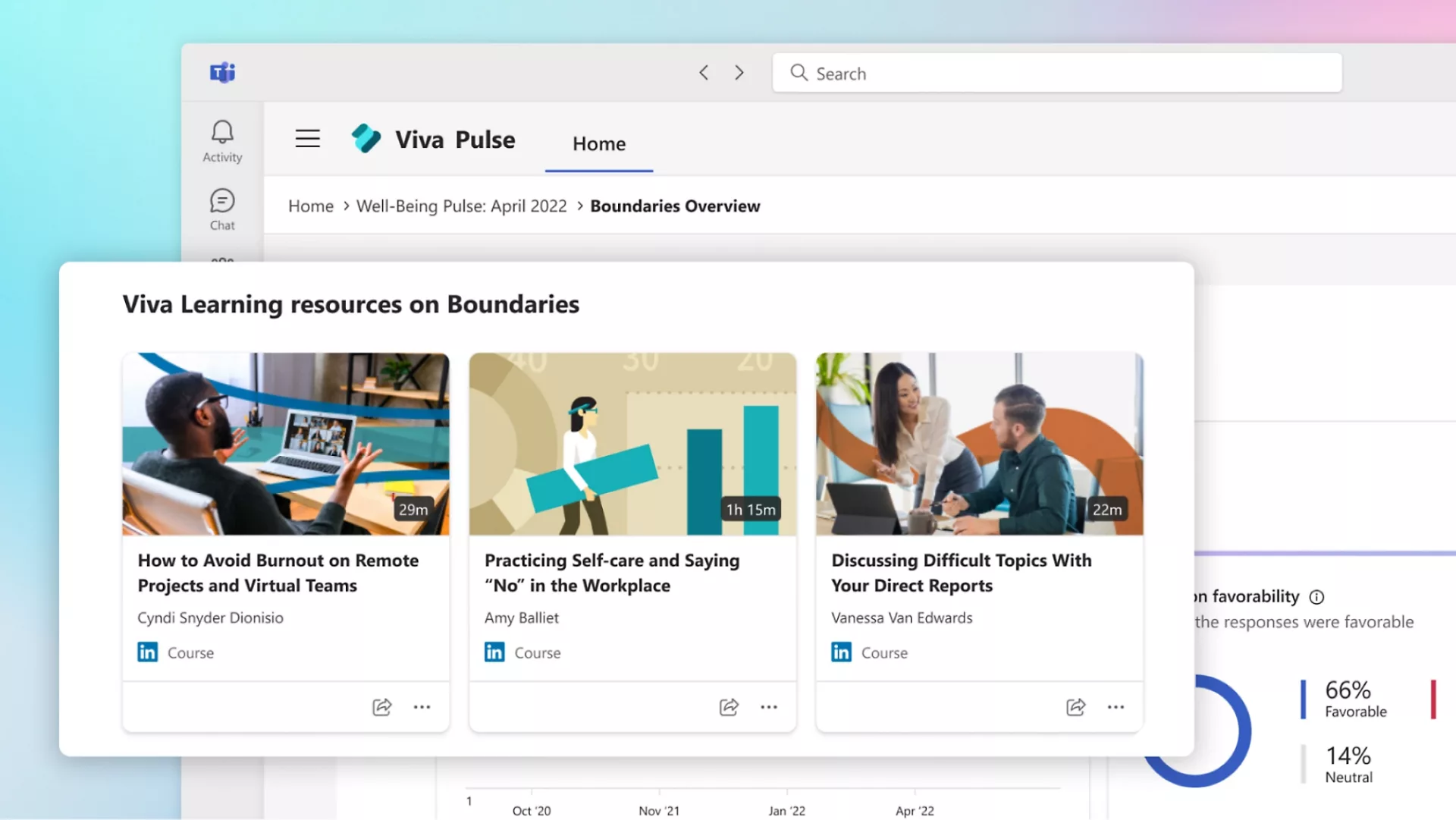The height and width of the screenshot is (820, 1456).
Task: Click the share icon on difficult topics course
Action: coord(1074,706)
